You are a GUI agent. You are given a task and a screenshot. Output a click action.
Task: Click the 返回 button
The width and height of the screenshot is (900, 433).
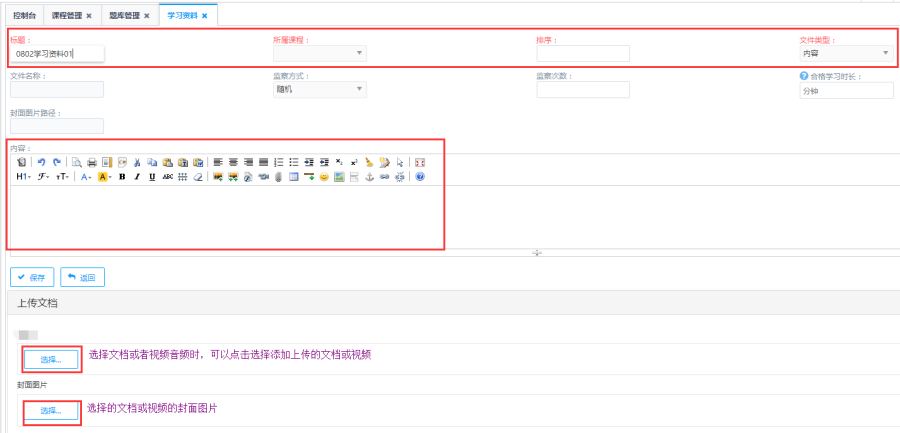[x=82, y=277]
